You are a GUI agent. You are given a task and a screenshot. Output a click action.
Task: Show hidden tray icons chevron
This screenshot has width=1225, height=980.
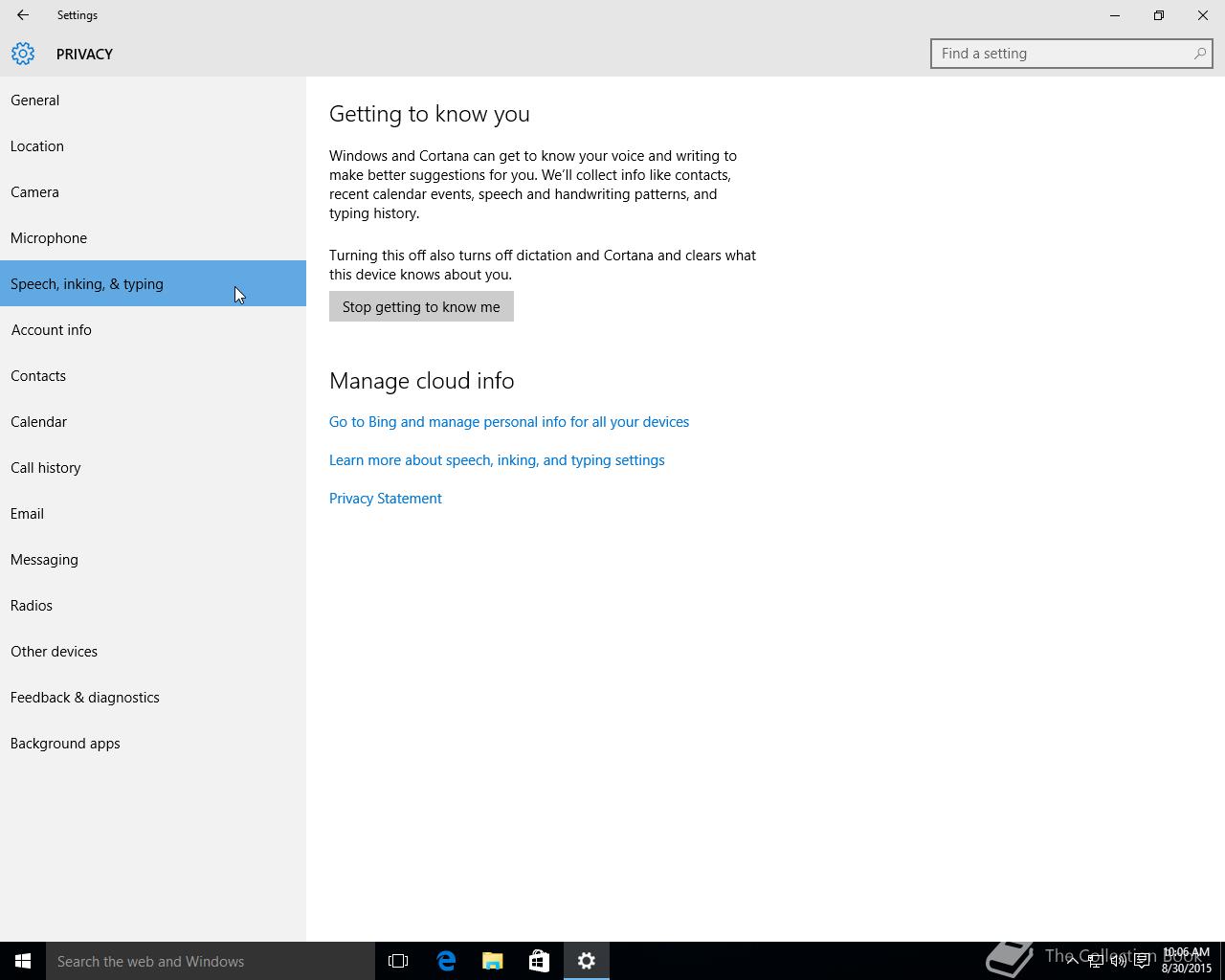click(1072, 960)
